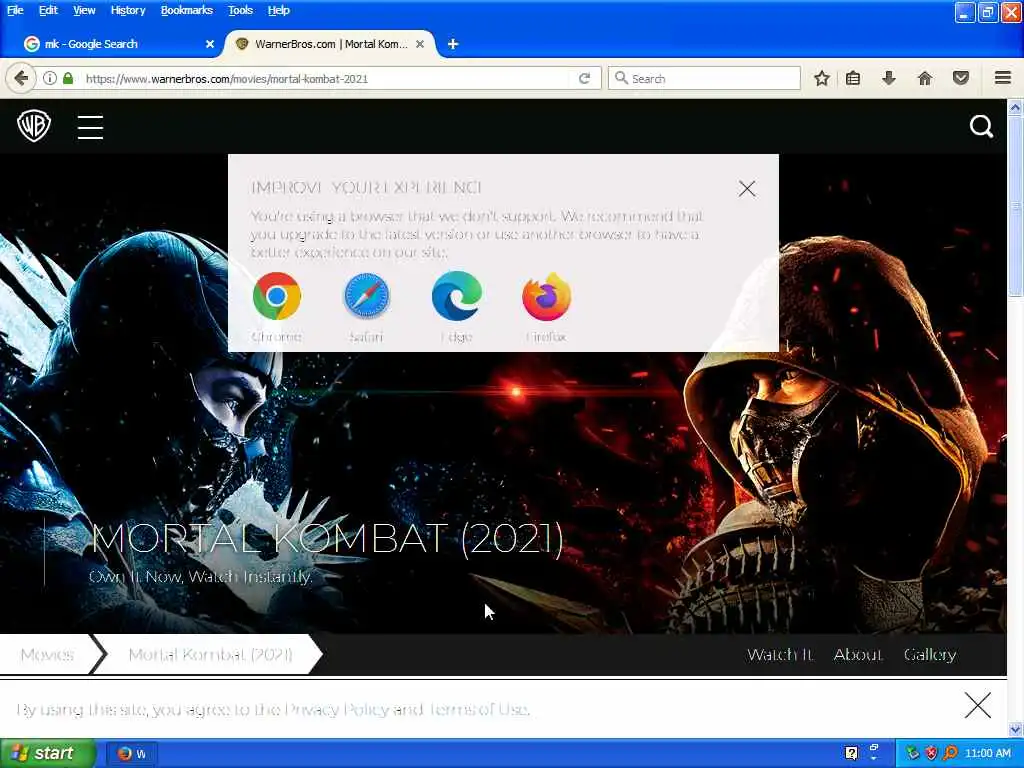Open a new tab with plus button

pyautogui.click(x=453, y=44)
